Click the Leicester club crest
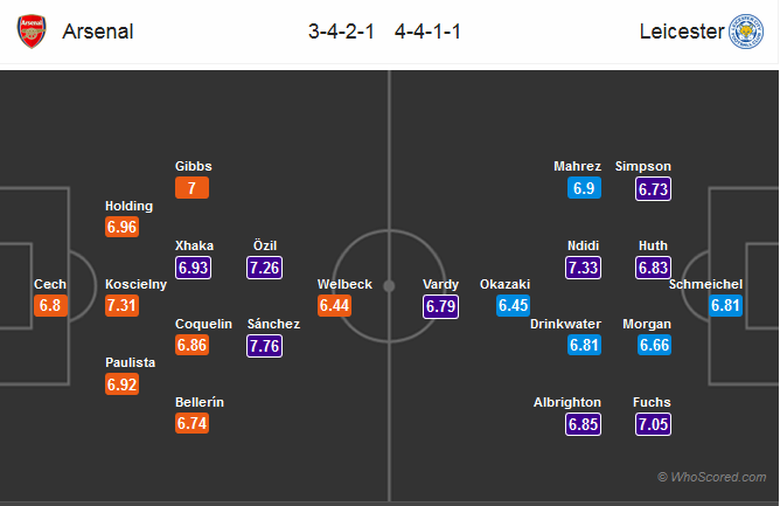 point(745,31)
